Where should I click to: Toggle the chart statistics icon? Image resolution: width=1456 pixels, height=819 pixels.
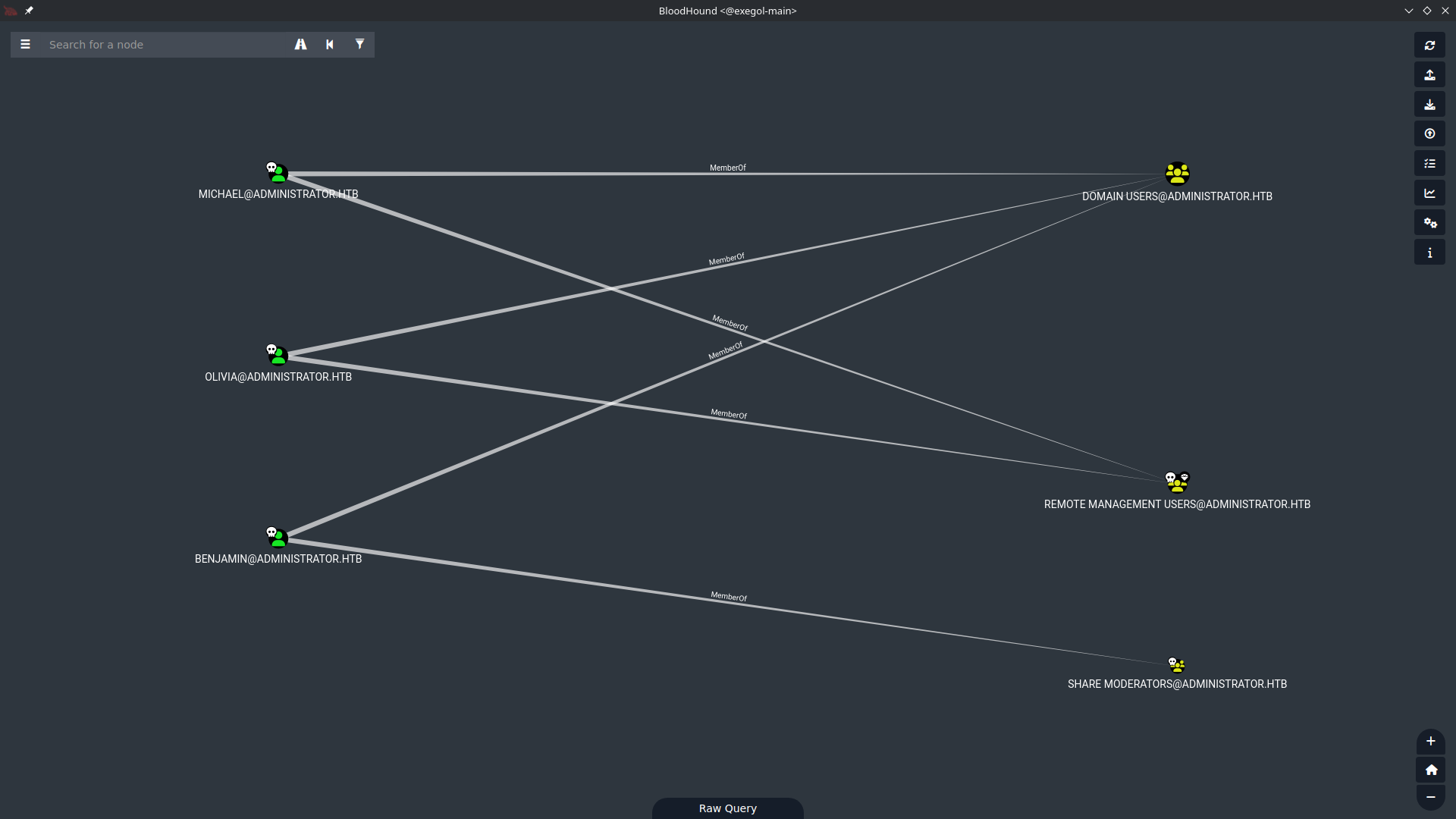pos(1429,193)
